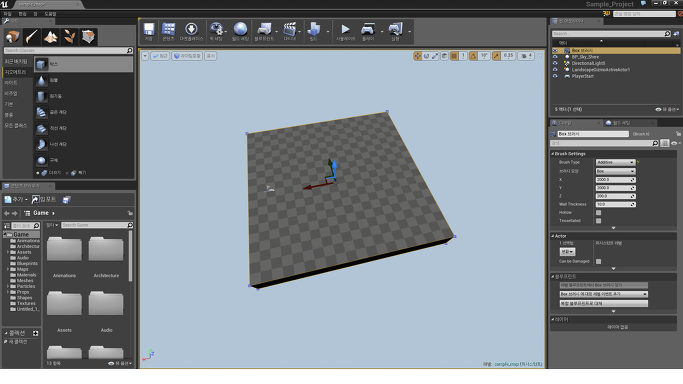The height and width of the screenshot is (384, 683).
Task: Open the Build options dropdown arrow
Action: click(x=328, y=31)
